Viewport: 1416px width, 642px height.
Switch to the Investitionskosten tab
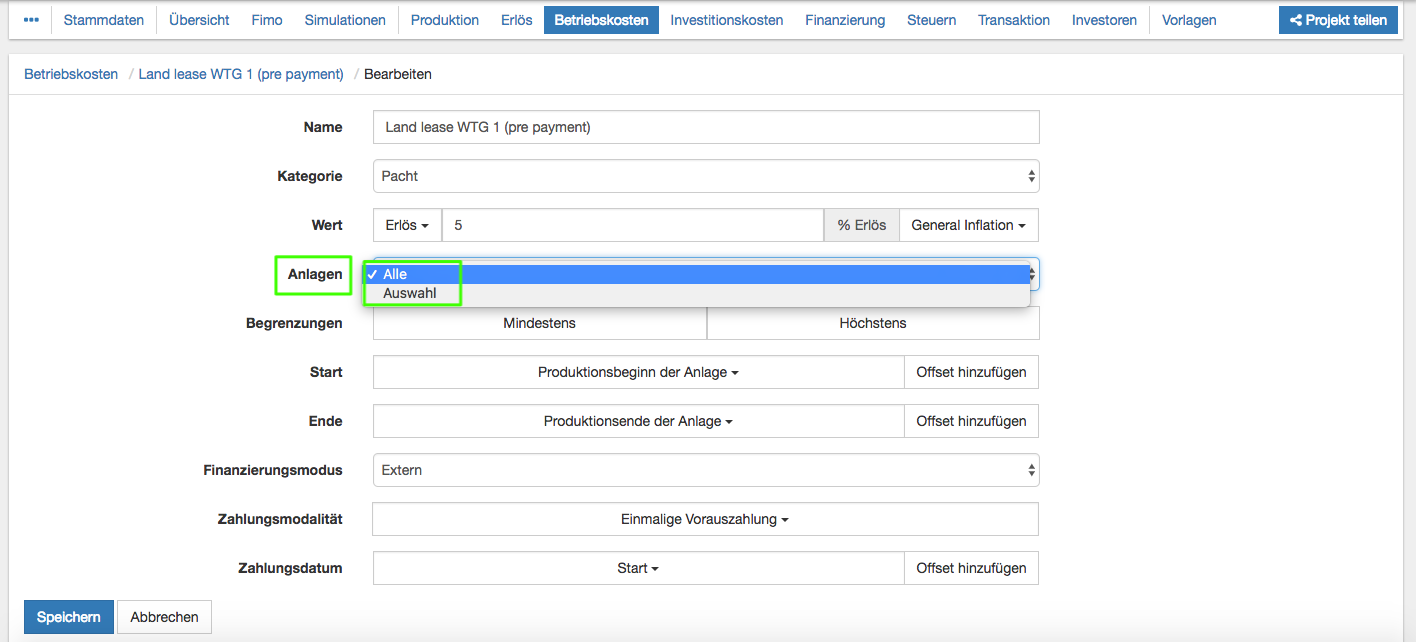[726, 20]
